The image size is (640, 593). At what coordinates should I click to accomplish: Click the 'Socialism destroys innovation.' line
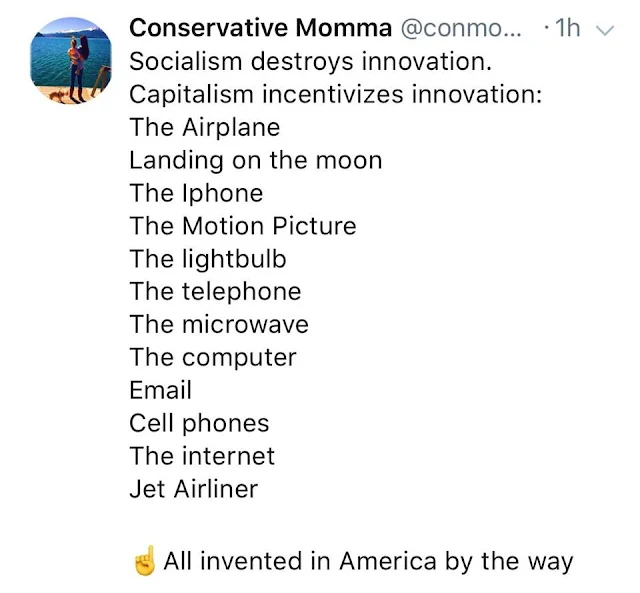pyautogui.click(x=311, y=61)
